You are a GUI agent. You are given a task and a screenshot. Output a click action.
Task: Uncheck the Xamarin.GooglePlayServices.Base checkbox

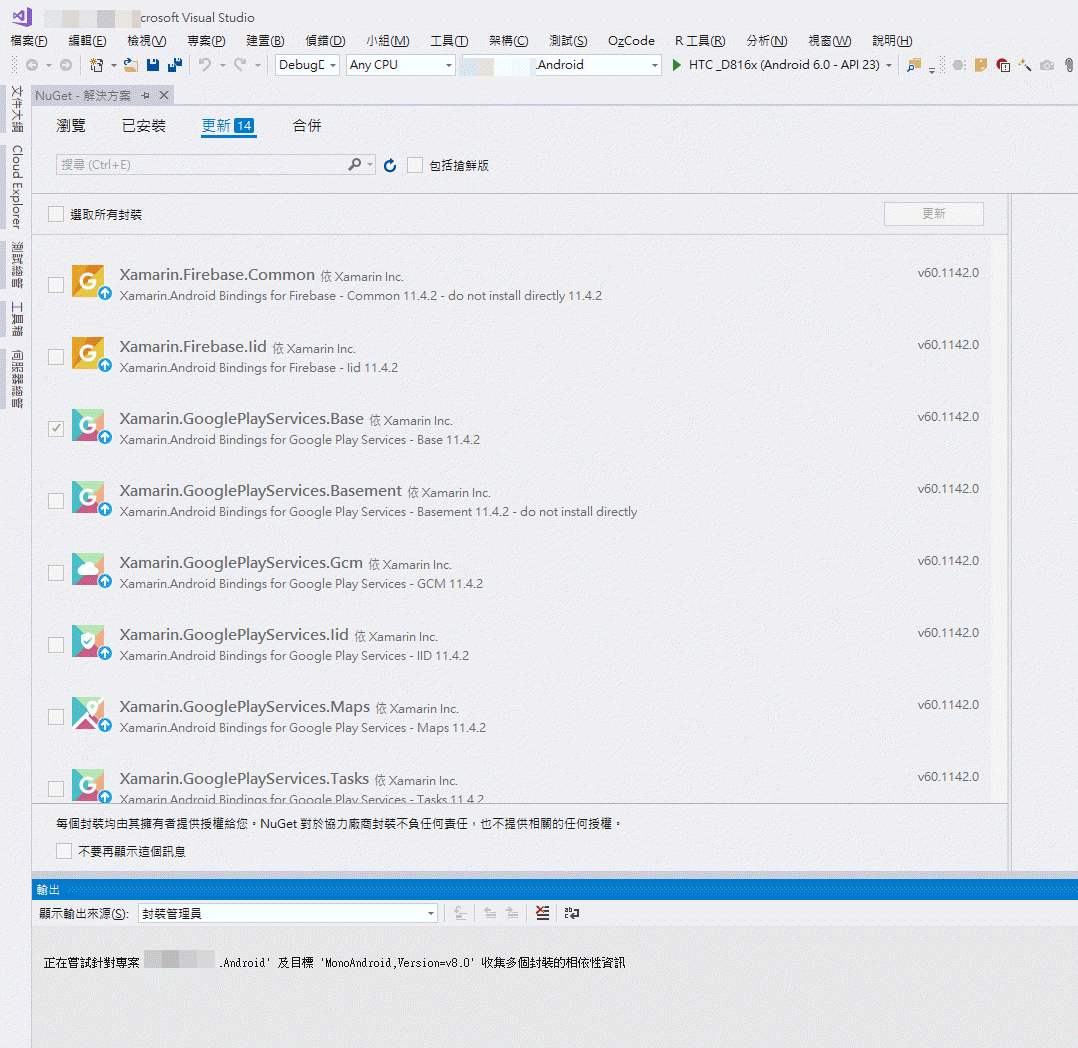[56, 428]
